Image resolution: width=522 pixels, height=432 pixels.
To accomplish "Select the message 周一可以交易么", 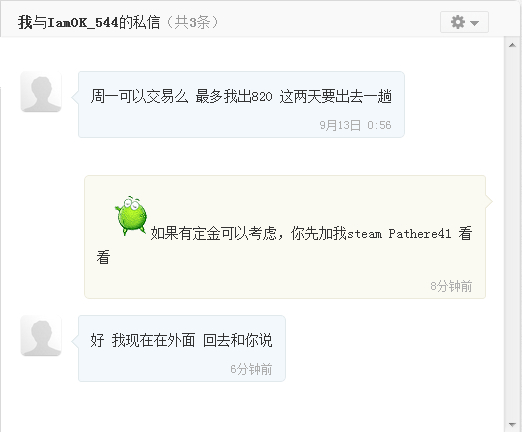I will click(241, 97).
